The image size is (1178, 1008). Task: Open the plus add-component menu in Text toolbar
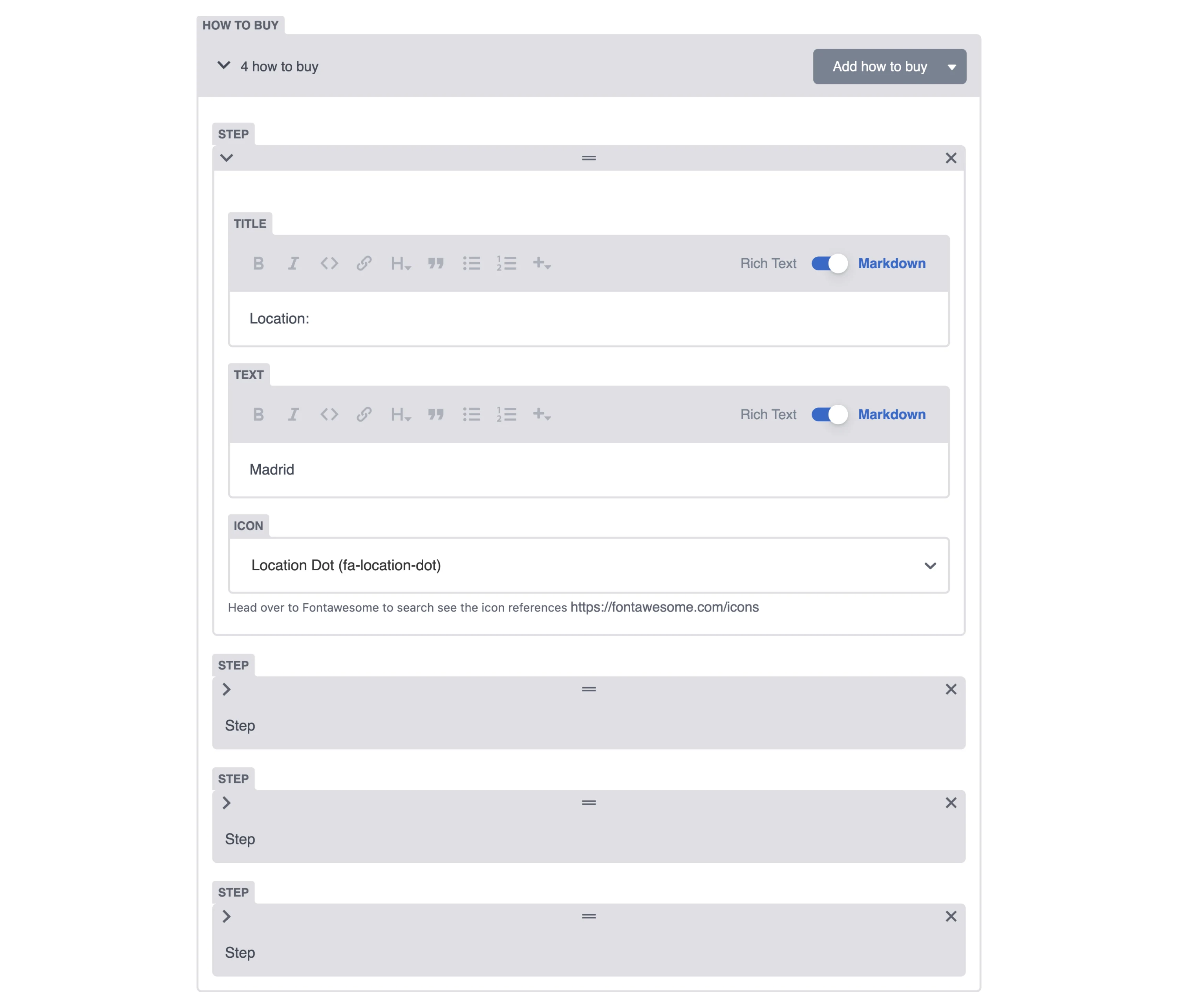click(x=542, y=414)
